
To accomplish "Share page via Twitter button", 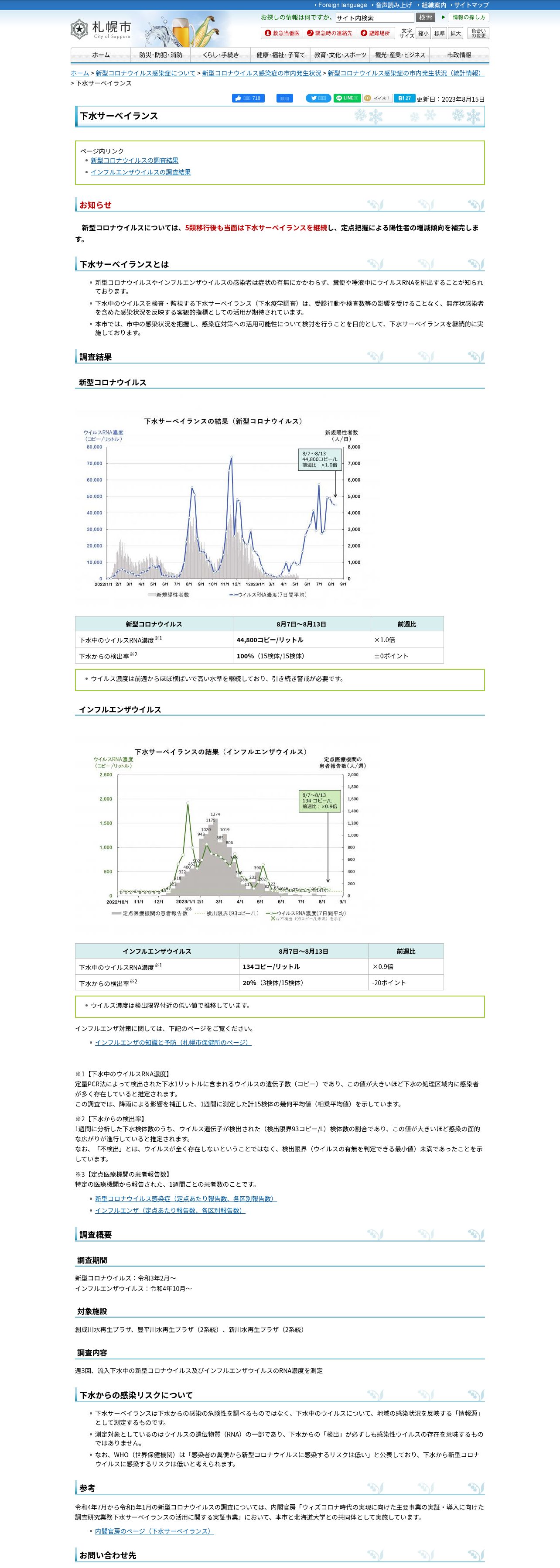I will [318, 98].
